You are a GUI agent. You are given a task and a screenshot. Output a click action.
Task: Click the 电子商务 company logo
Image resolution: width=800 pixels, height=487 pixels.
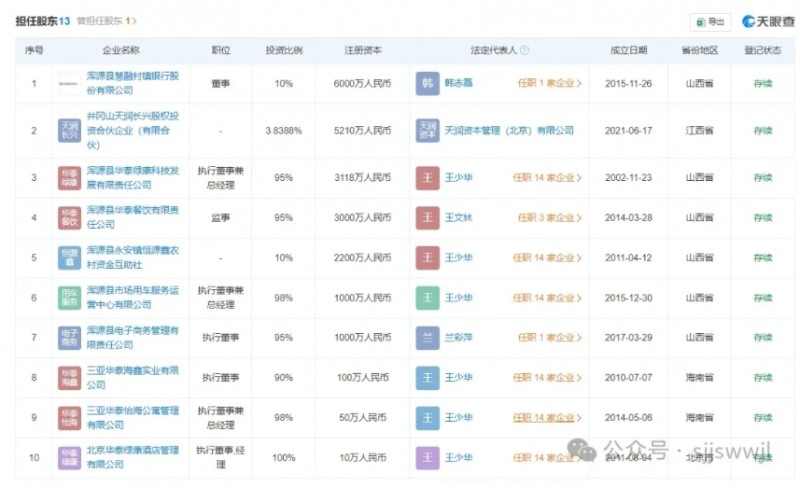click(x=69, y=338)
